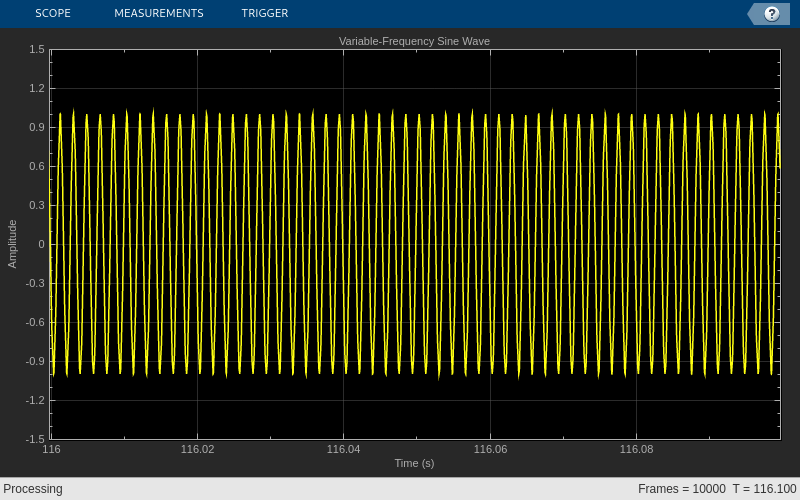Click the y-axis tick label 0.6
The width and height of the screenshot is (800, 500).
click(x=37, y=166)
